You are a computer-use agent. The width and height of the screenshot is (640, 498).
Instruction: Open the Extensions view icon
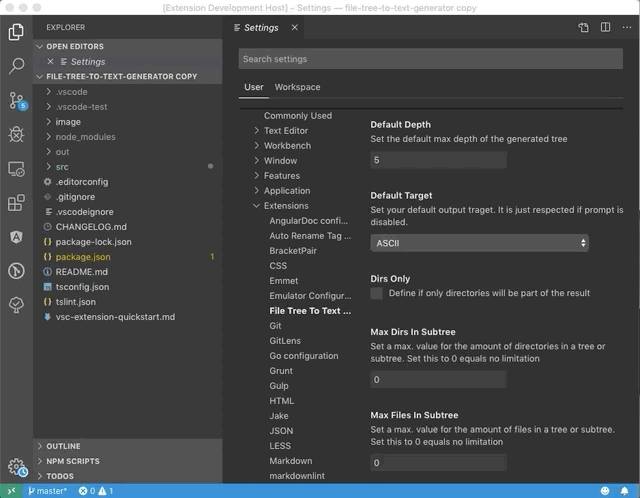(x=16, y=202)
